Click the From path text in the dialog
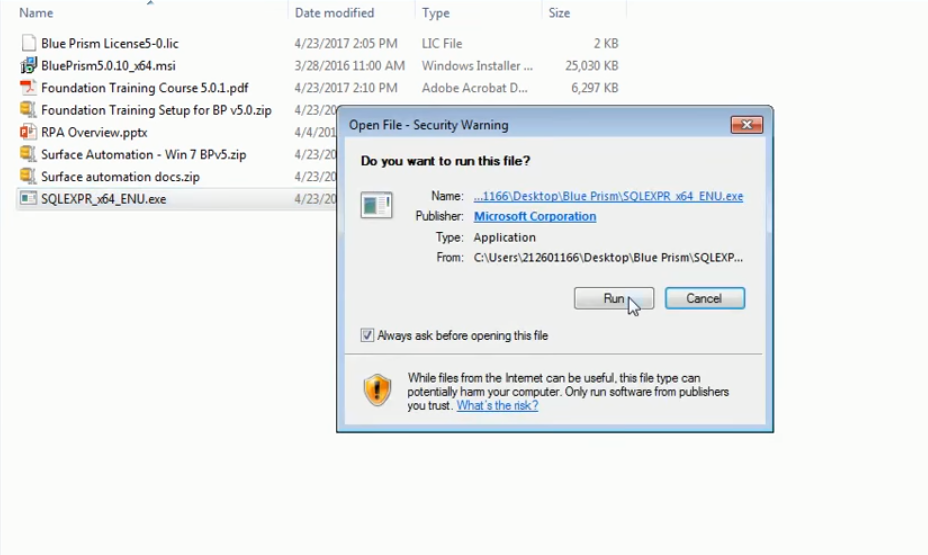928x555 pixels. (x=608, y=257)
